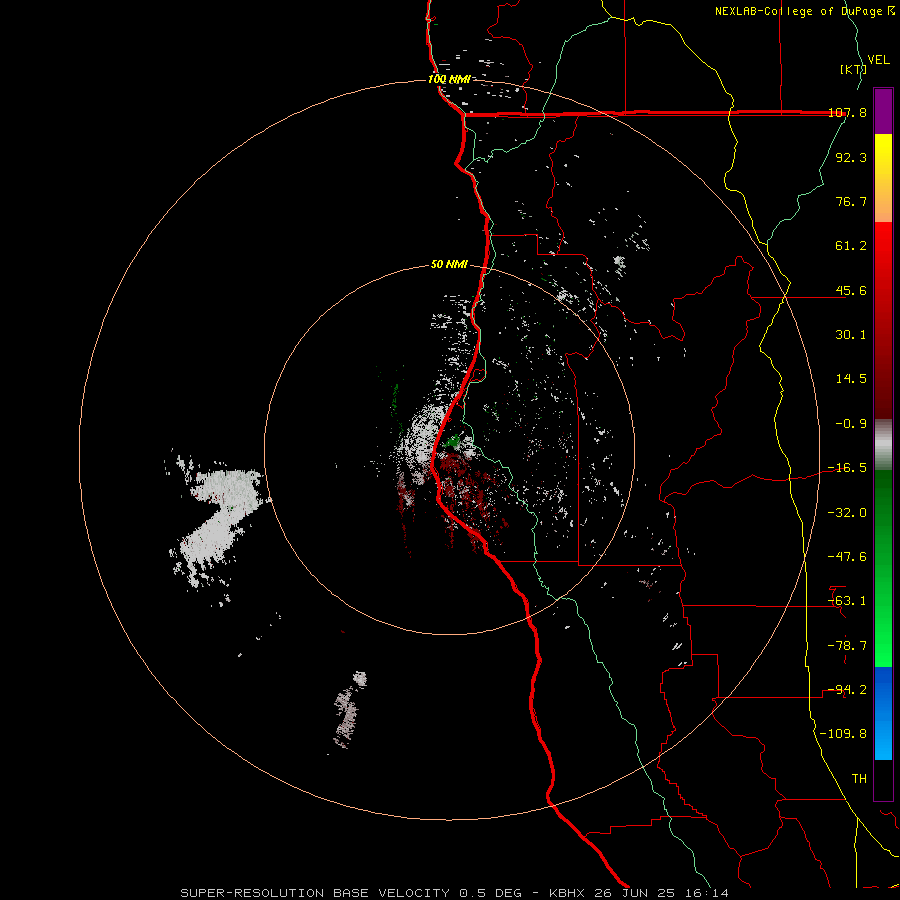The height and width of the screenshot is (900, 900).
Task: Select the -0.9 scale value
Action: (851, 424)
